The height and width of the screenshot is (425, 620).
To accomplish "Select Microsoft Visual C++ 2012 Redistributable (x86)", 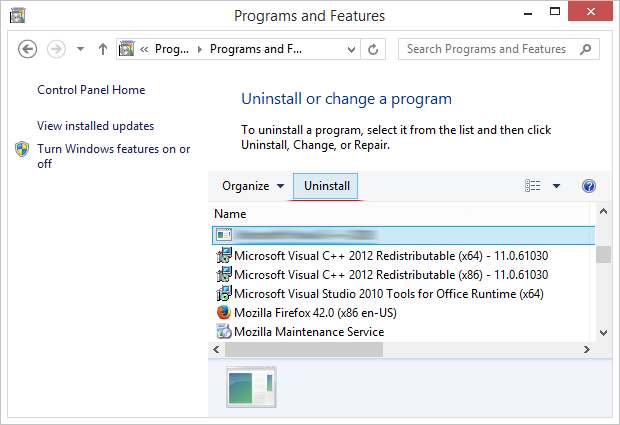I will (x=391, y=275).
